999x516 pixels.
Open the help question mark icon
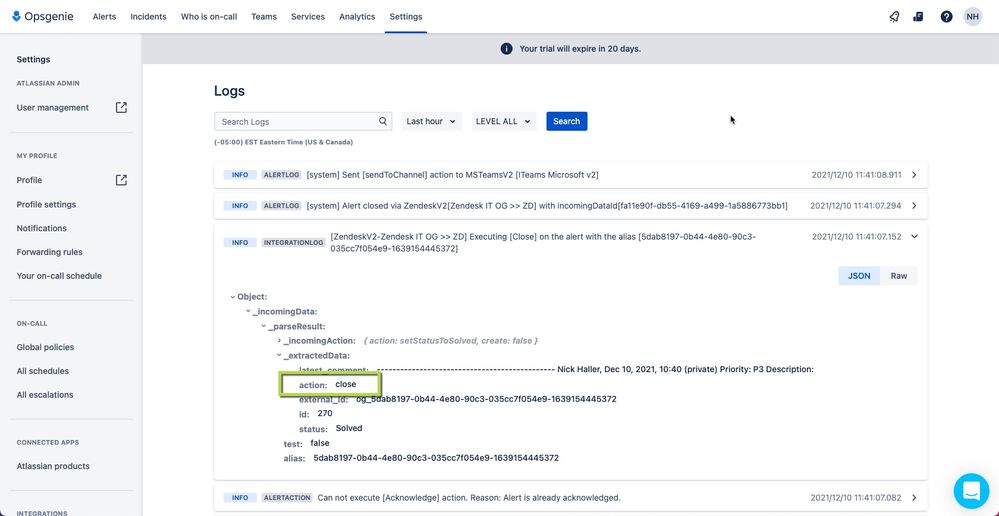(946, 17)
